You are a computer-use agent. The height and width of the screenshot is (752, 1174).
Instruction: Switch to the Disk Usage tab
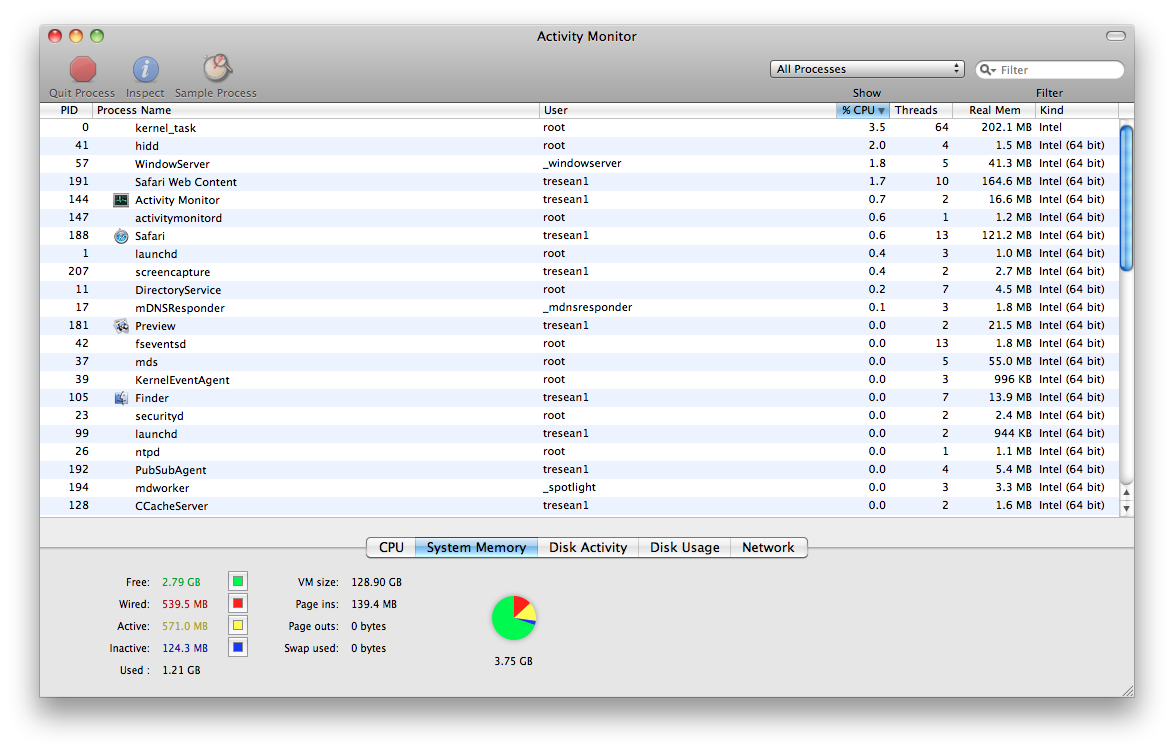[x=684, y=548]
